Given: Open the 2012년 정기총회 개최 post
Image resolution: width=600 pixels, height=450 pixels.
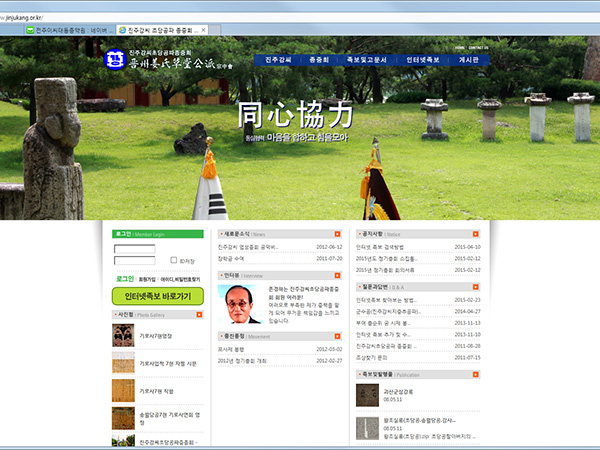Looking at the screenshot, I should click(242, 361).
